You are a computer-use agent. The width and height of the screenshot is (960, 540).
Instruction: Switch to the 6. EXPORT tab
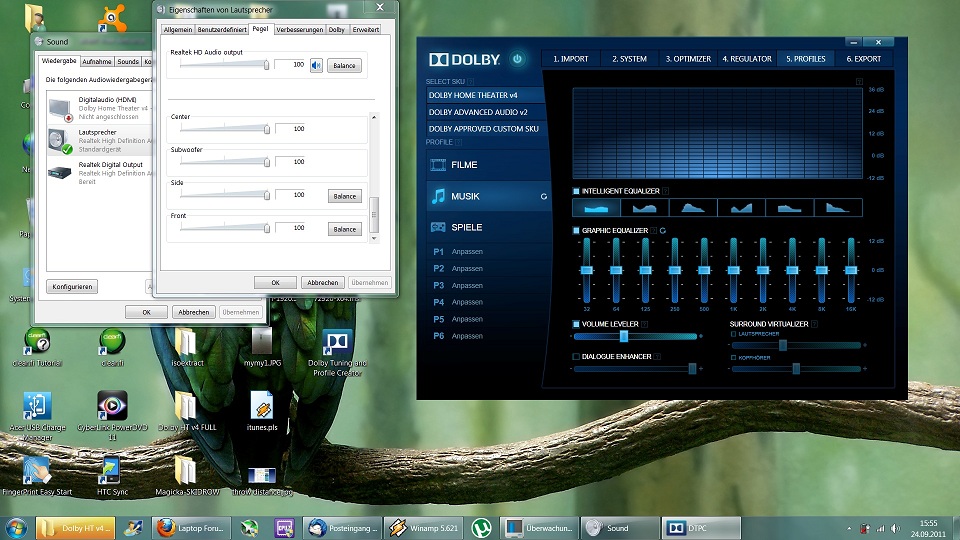(864, 59)
